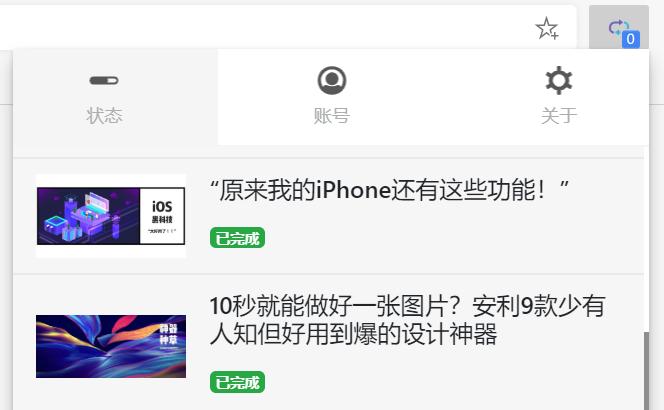Click the blue 0 badge on extension icon

631,39
